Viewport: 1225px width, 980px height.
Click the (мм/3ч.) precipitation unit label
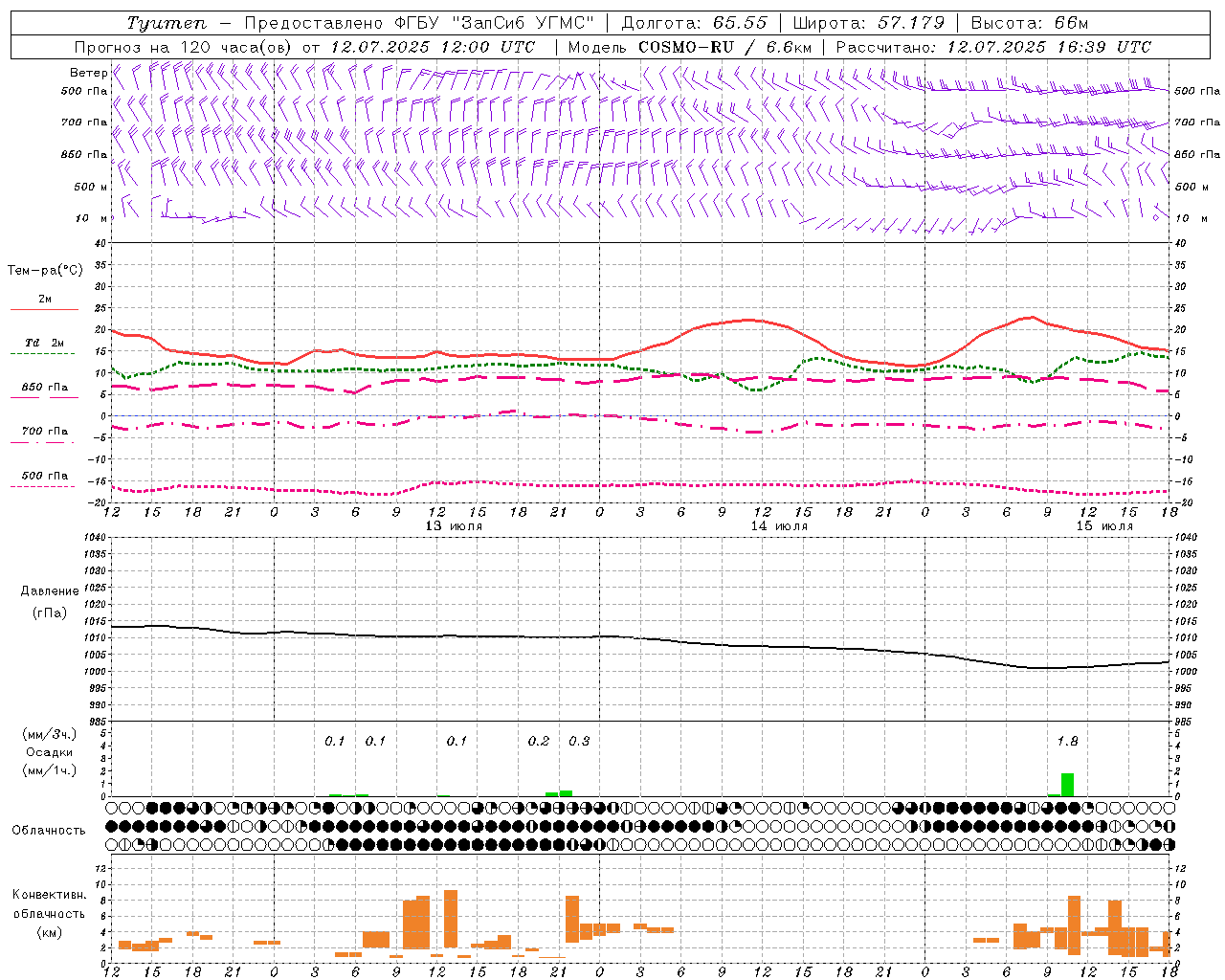[x=49, y=734]
